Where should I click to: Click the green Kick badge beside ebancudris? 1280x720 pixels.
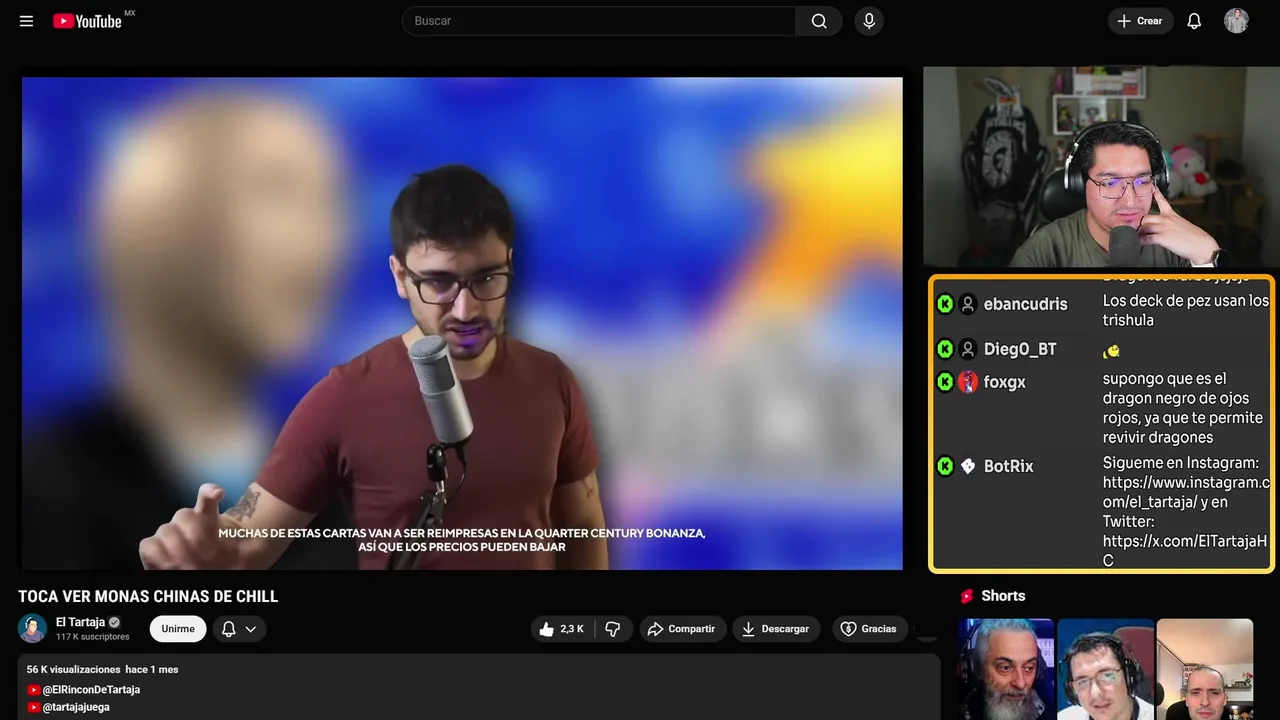tap(945, 304)
